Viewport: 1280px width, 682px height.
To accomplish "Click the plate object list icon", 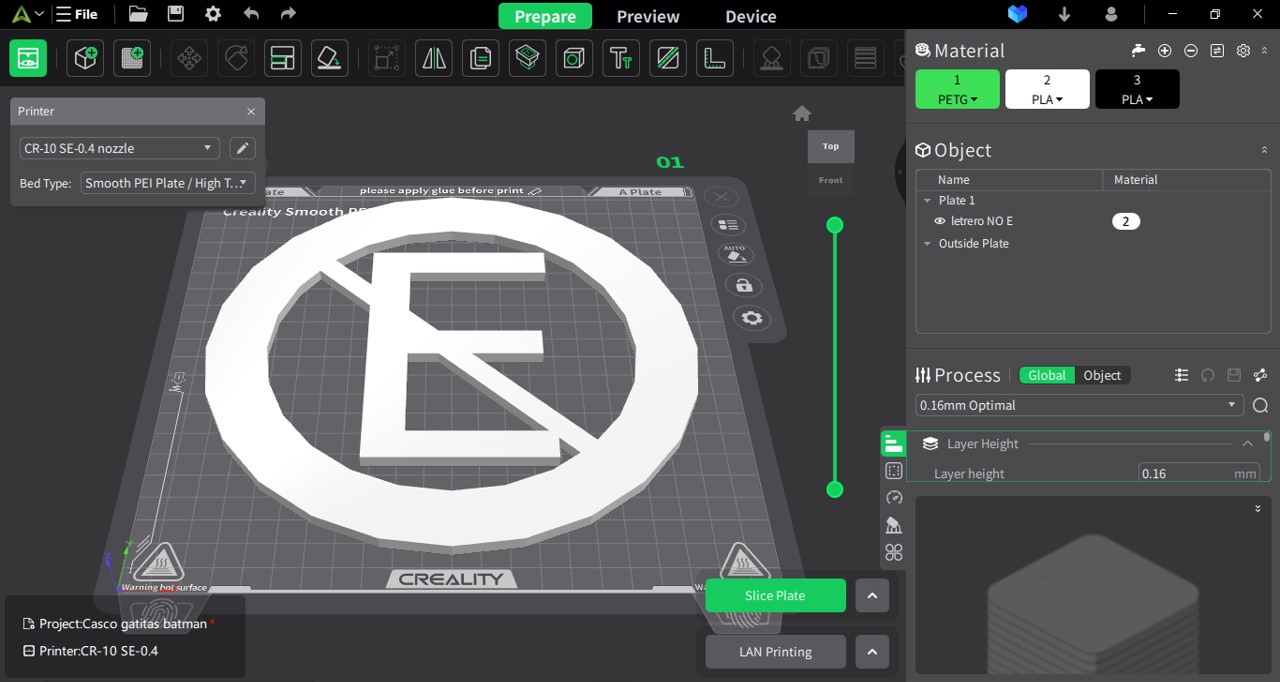I will [729, 225].
